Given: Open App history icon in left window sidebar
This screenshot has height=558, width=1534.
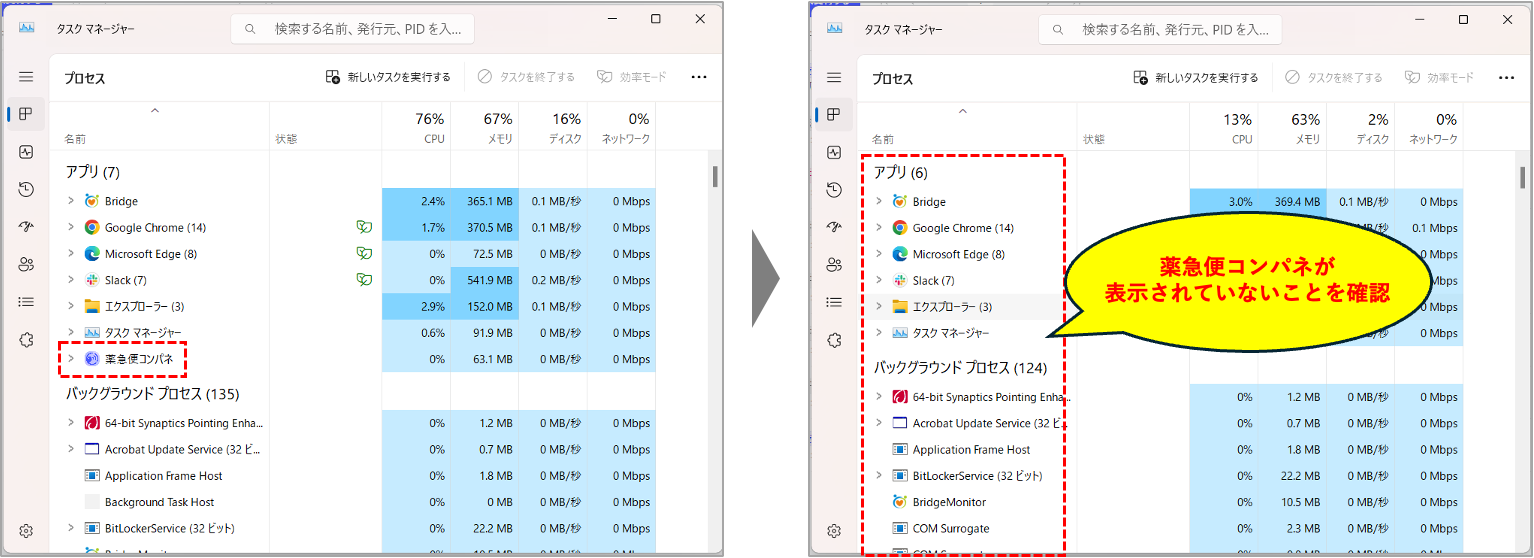Looking at the screenshot, I should coord(26,189).
